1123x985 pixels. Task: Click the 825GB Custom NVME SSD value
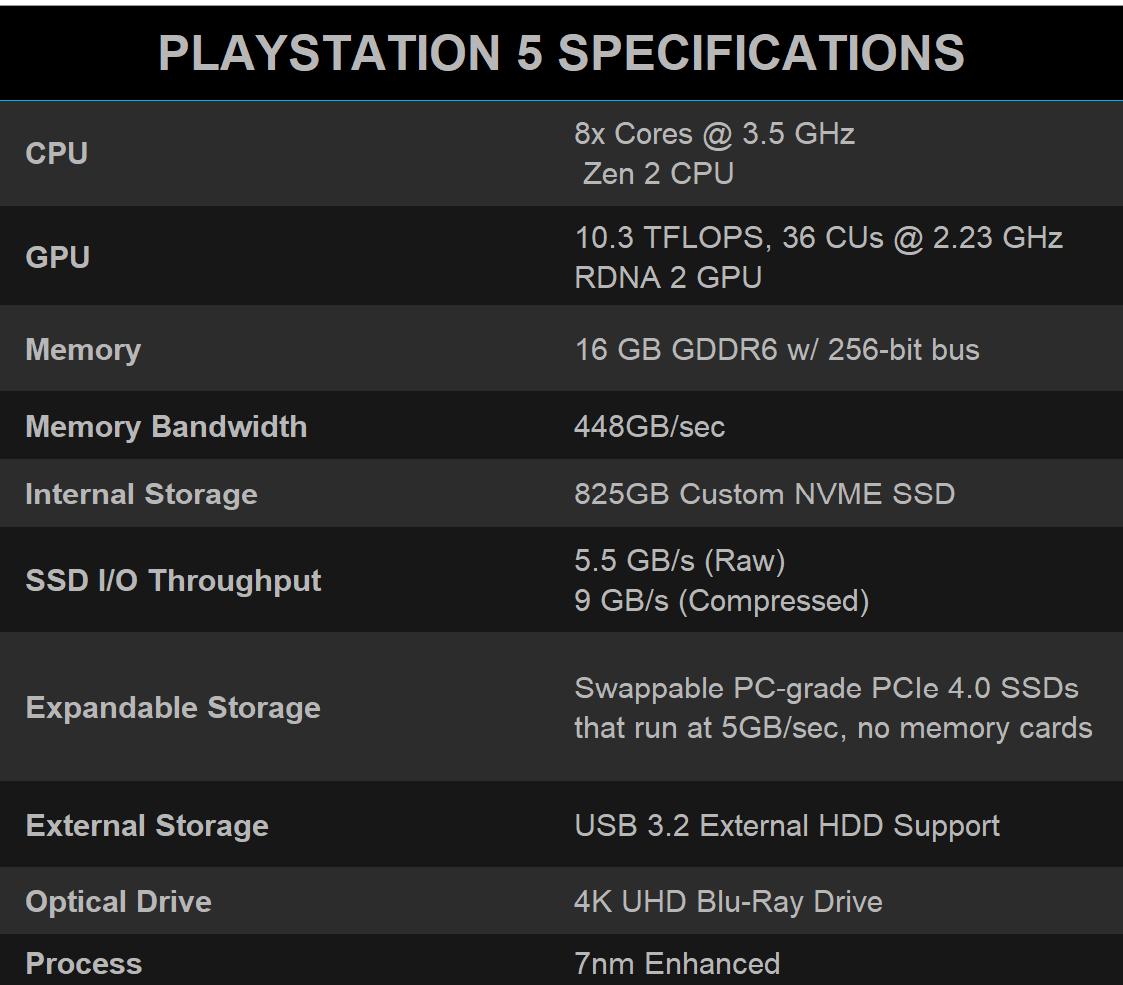click(764, 494)
